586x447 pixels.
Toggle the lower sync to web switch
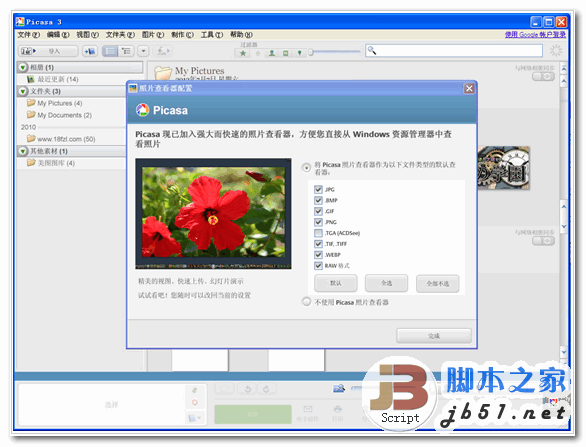click(x=543, y=241)
